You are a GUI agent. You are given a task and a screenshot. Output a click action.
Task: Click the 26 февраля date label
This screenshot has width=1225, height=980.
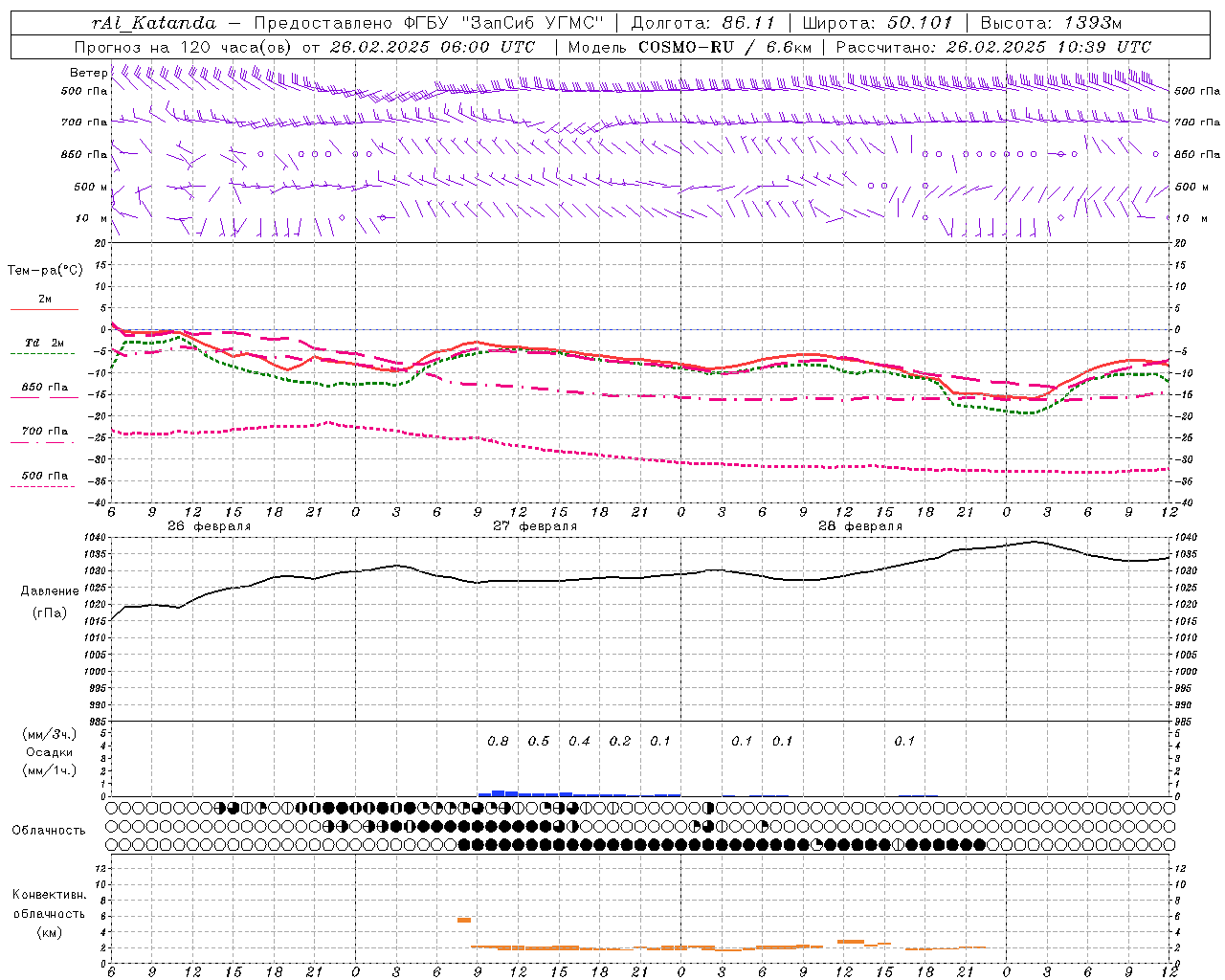pos(209,526)
